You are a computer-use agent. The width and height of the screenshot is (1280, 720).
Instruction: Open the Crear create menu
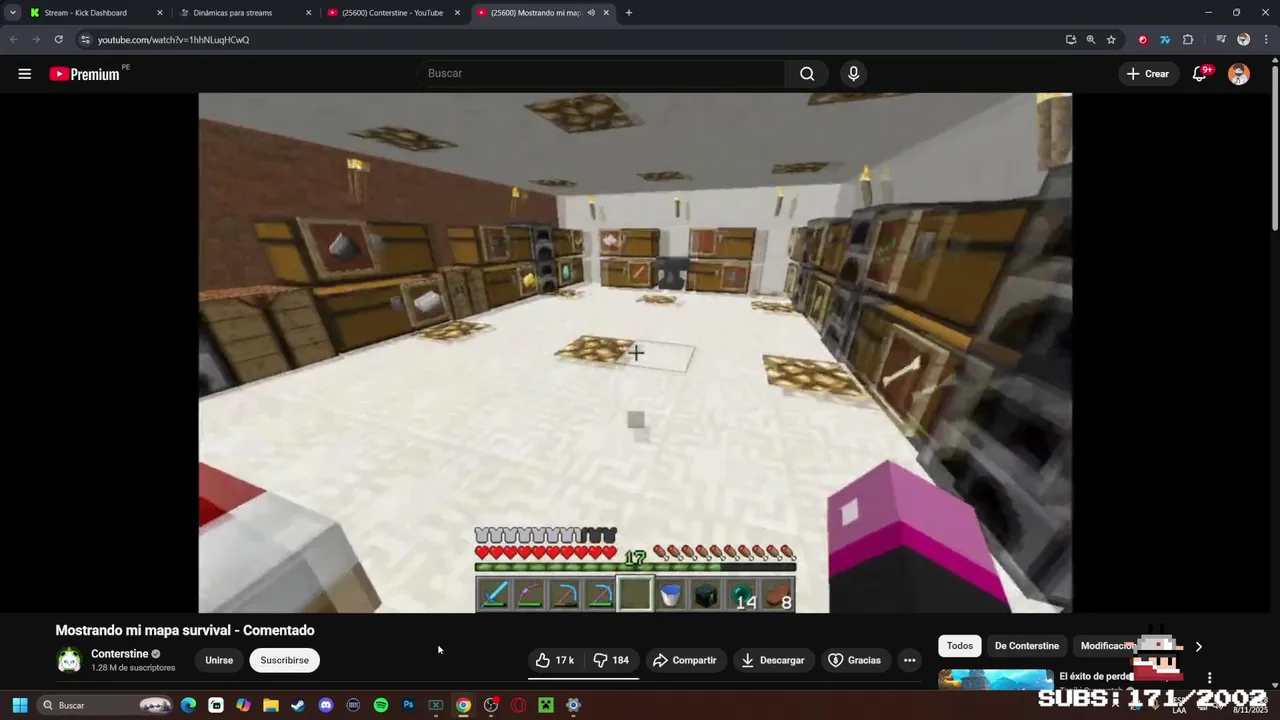point(1148,74)
